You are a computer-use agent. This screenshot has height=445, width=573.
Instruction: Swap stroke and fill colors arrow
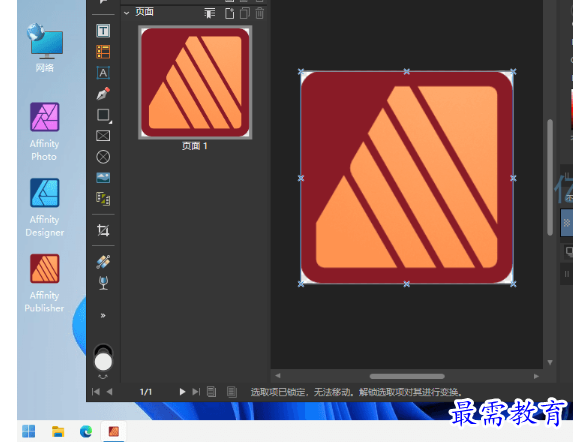[x=103, y=377]
